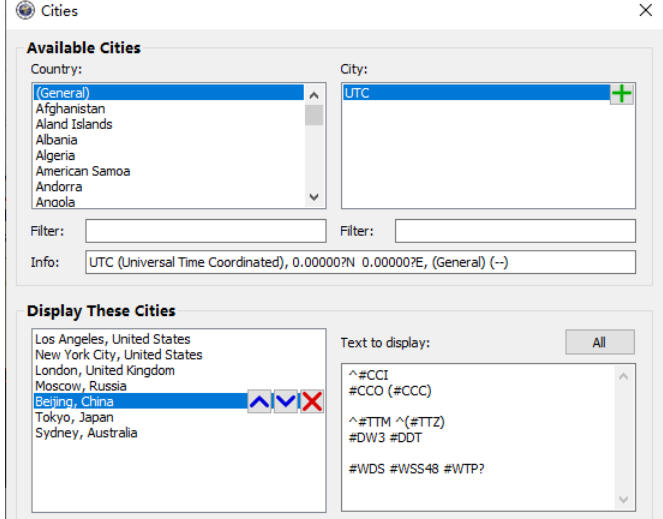This screenshot has width=663, height=519.
Task: Select American Samoa in Country list
Action: coord(168,171)
